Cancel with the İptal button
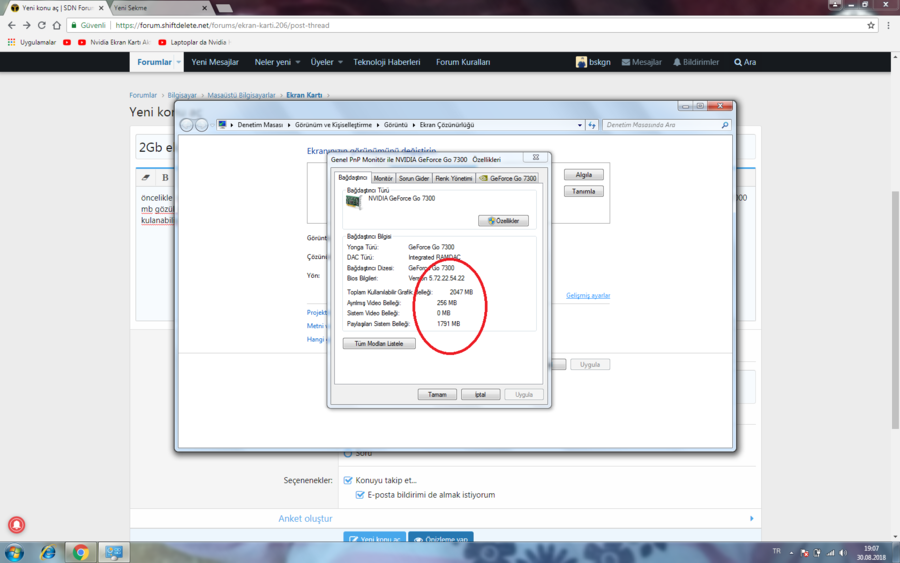Screen dimensions: 900x563 click(x=480, y=395)
